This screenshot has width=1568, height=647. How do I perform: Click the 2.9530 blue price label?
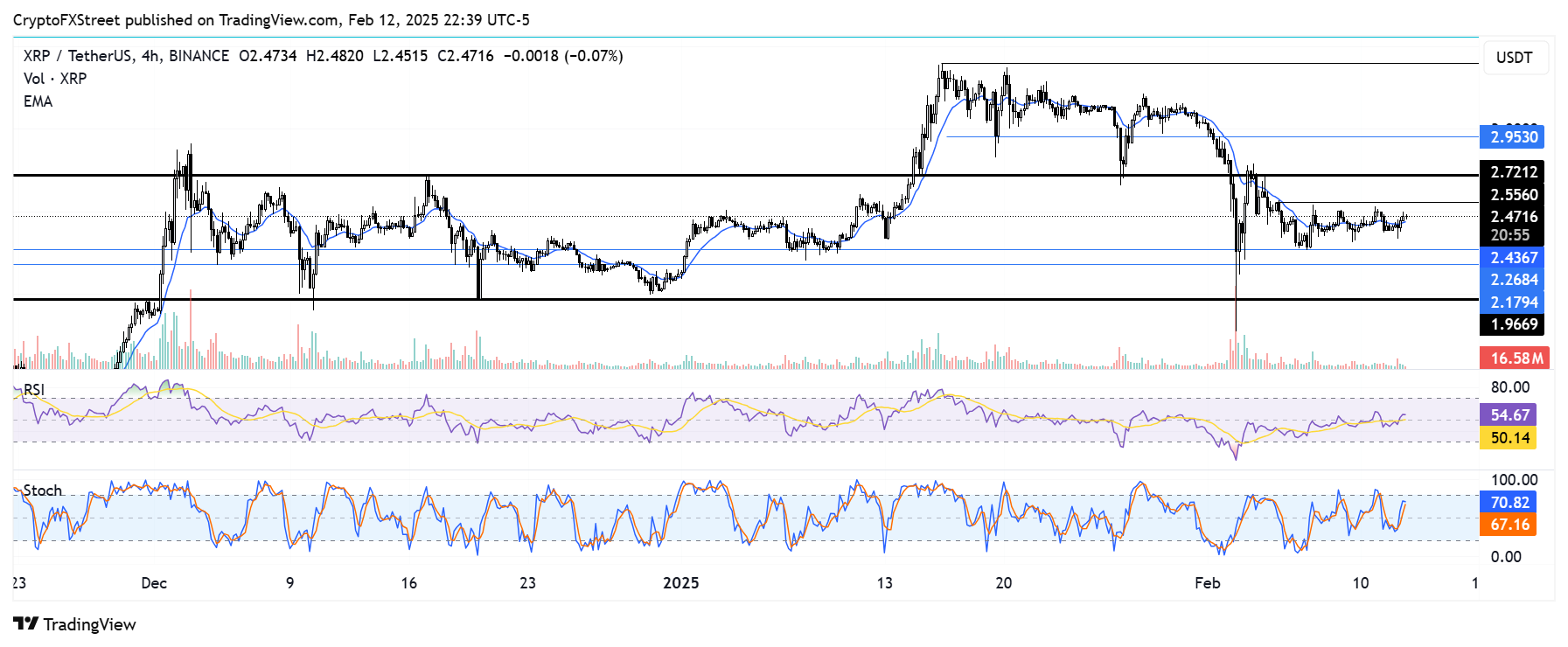coord(1512,137)
